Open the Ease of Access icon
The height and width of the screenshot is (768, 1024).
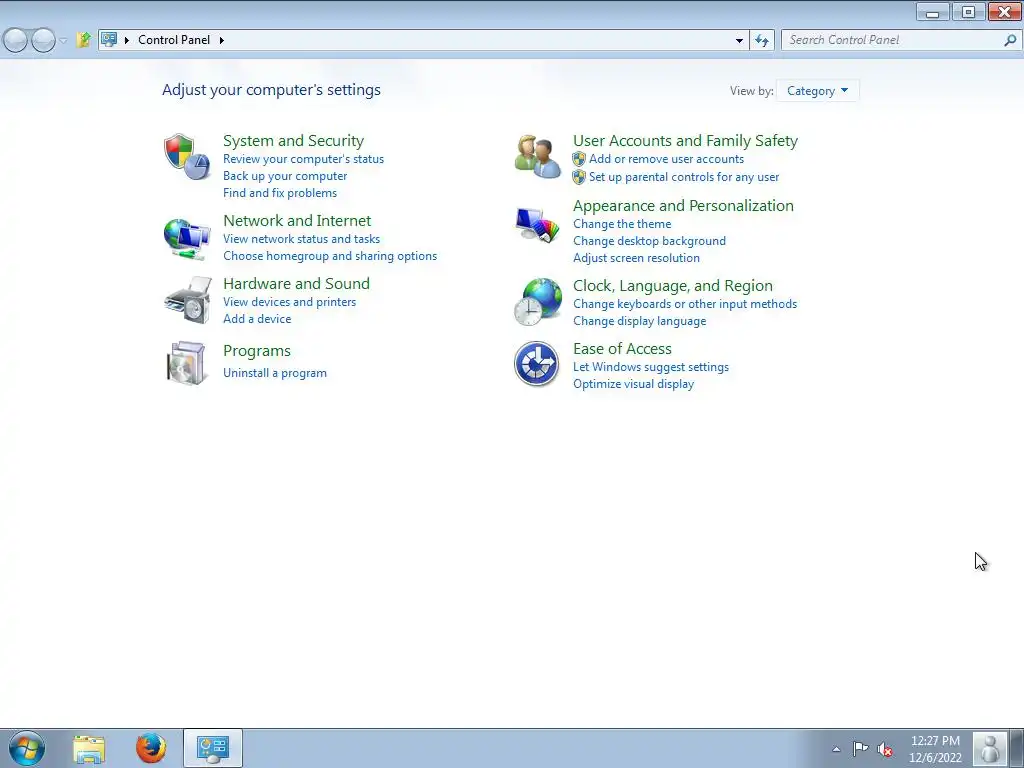(536, 364)
